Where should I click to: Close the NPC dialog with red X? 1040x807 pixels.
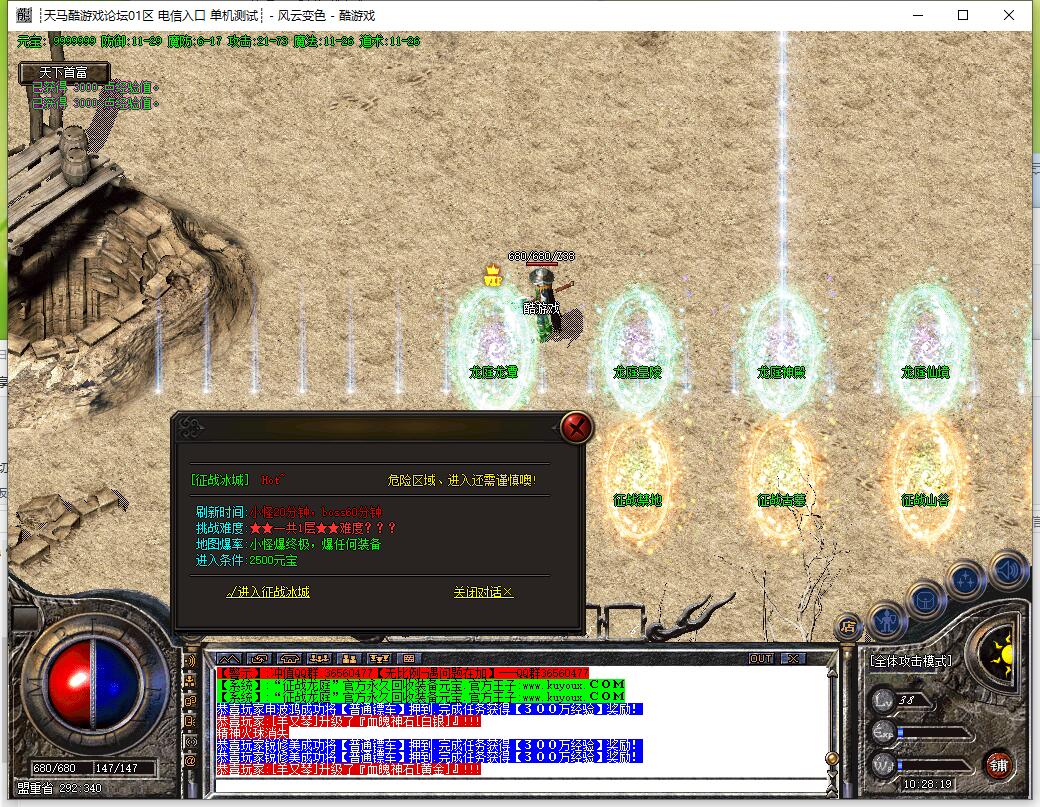[576, 429]
